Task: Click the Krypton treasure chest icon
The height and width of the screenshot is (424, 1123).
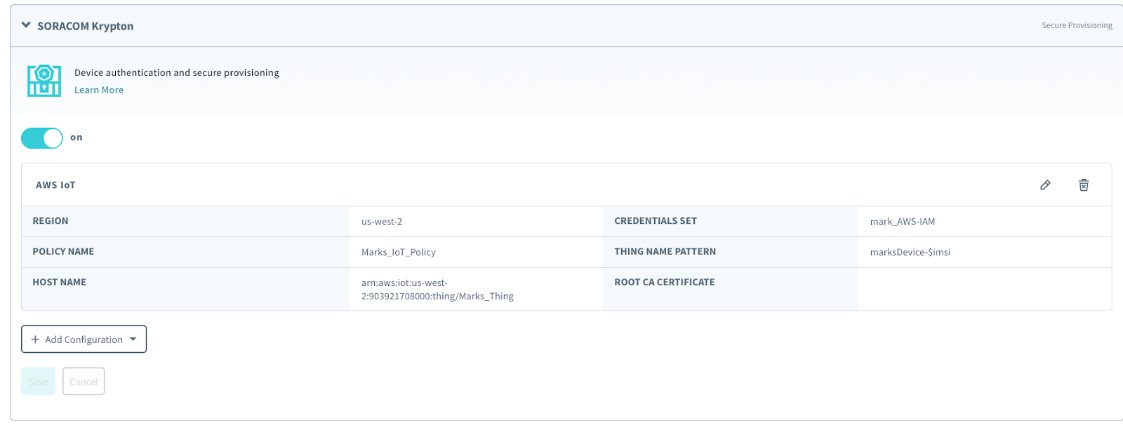Action: click(44, 80)
